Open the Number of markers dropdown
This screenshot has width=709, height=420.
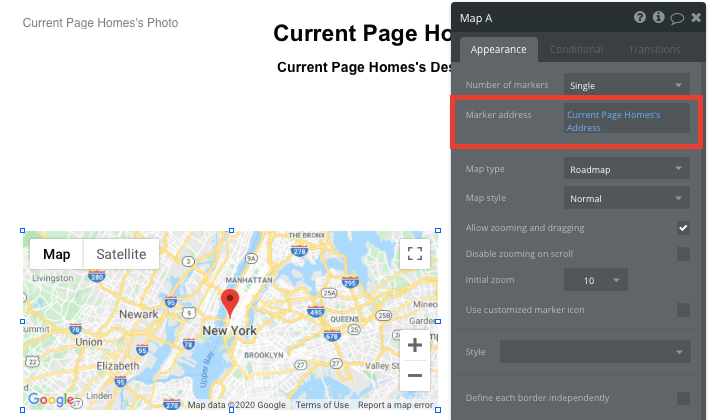click(x=627, y=85)
